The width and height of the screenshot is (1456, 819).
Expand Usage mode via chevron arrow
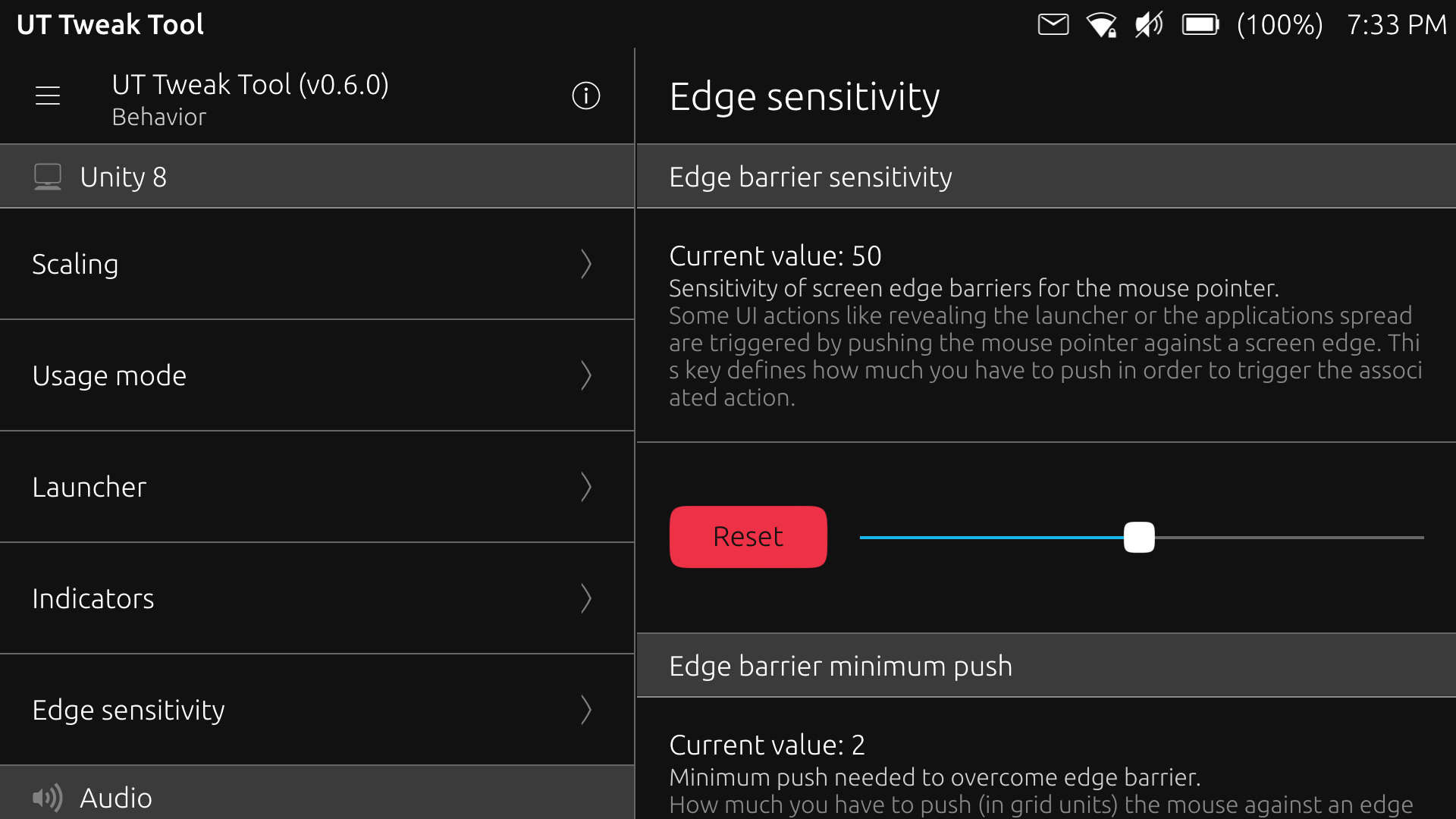[586, 375]
